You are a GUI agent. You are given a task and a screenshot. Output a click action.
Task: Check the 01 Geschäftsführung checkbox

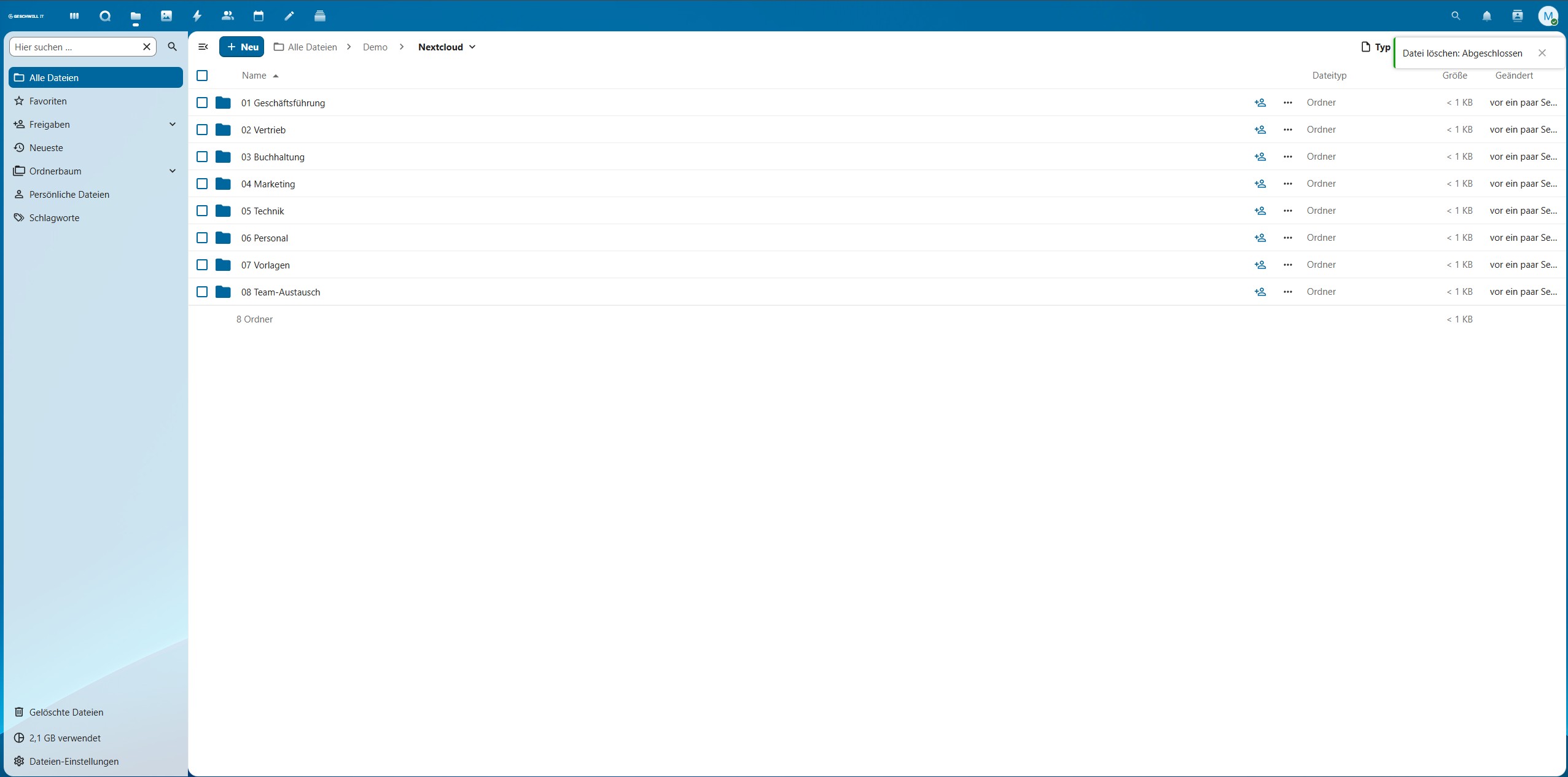pyautogui.click(x=202, y=103)
